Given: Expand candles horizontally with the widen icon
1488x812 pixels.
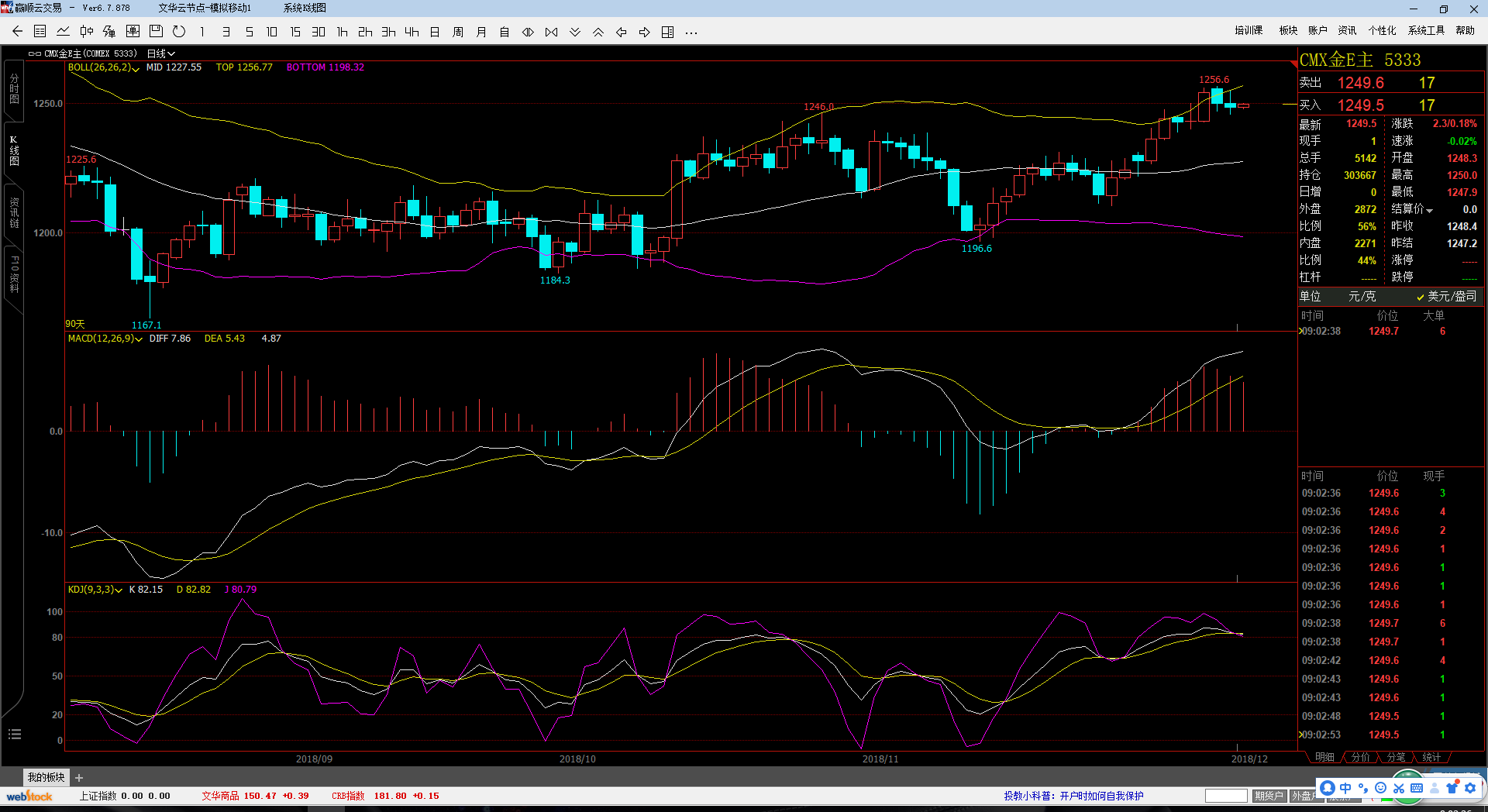Looking at the screenshot, I should tap(528, 32).
